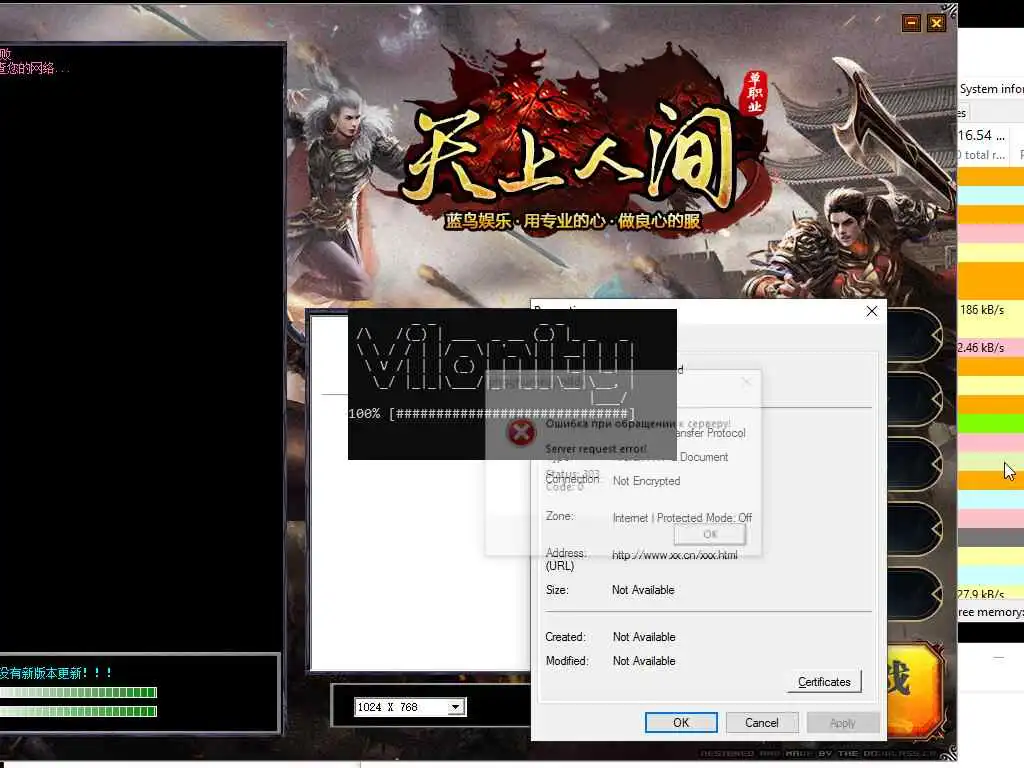Click the red error icon in popup

(521, 432)
